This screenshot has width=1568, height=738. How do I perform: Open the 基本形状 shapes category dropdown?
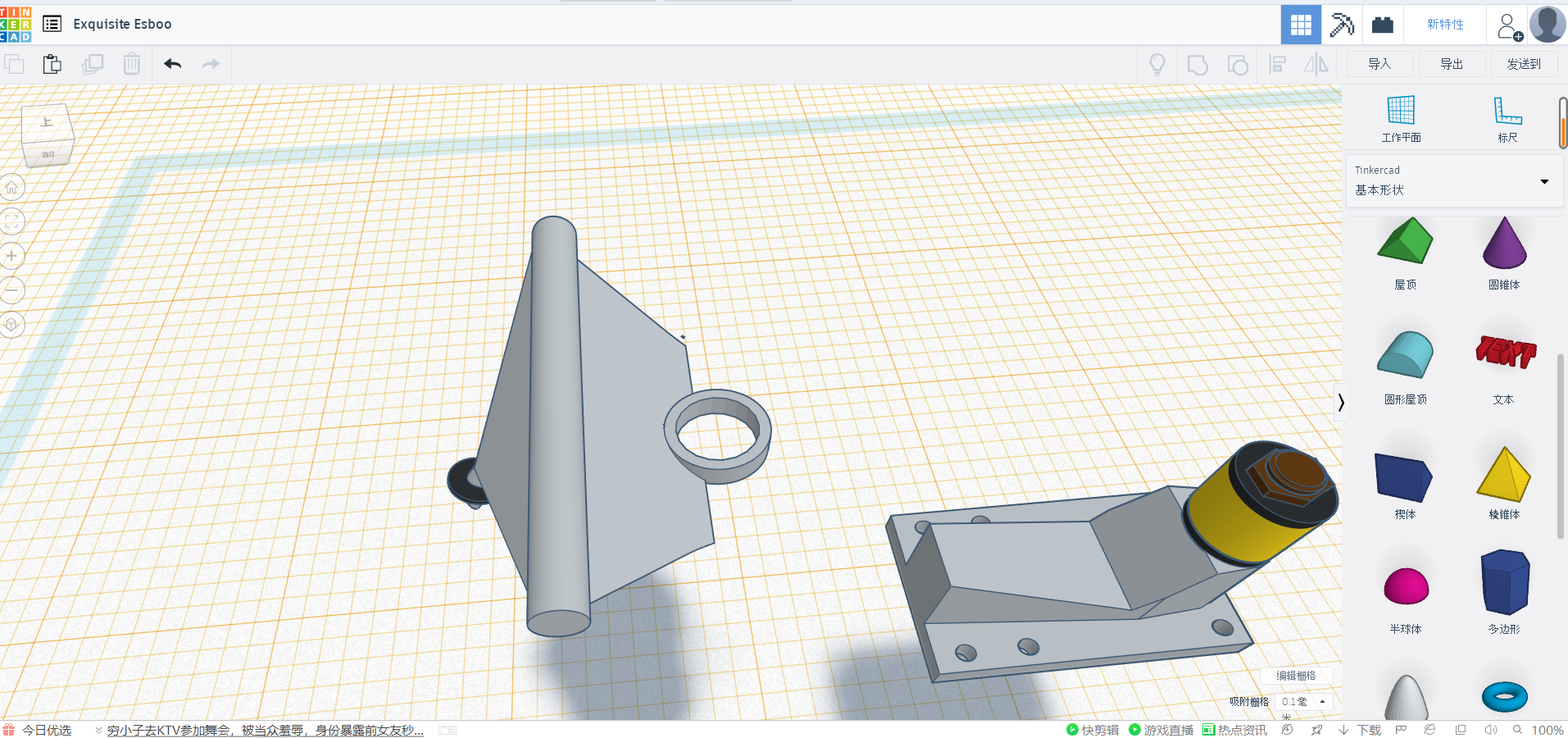[1454, 180]
